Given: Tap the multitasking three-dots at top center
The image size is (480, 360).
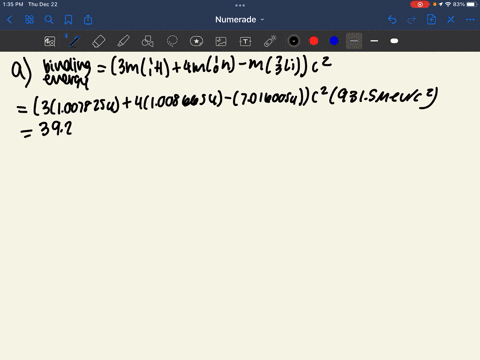Looking at the screenshot, I should (240, 5).
